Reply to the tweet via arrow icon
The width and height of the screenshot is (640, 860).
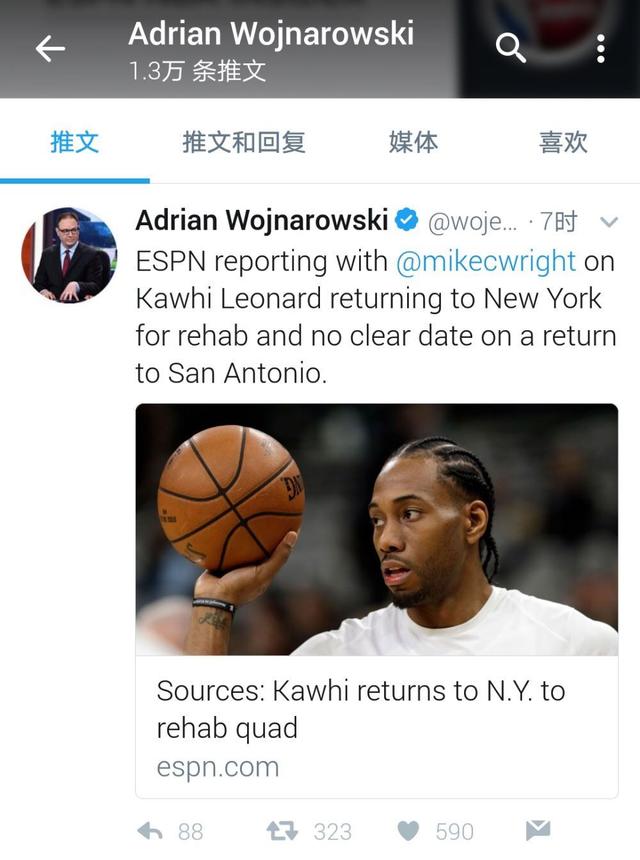[x=150, y=831]
